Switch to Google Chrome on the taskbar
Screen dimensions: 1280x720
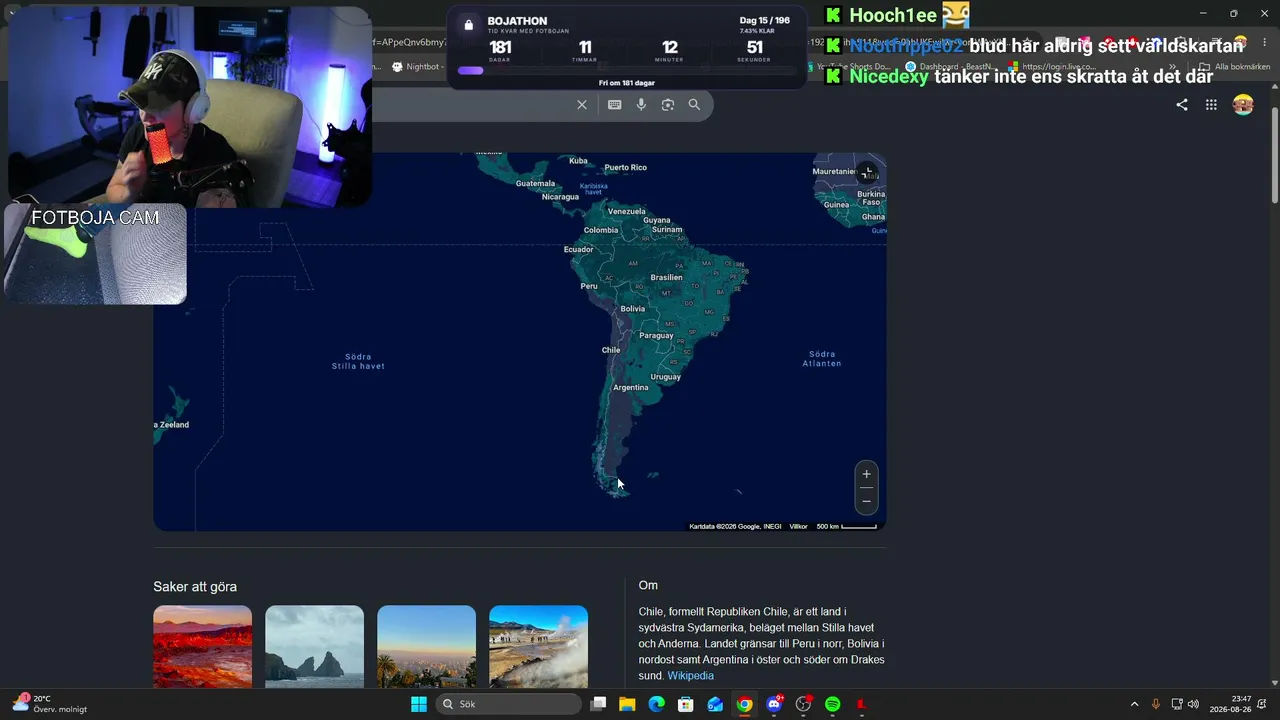pyautogui.click(x=744, y=704)
